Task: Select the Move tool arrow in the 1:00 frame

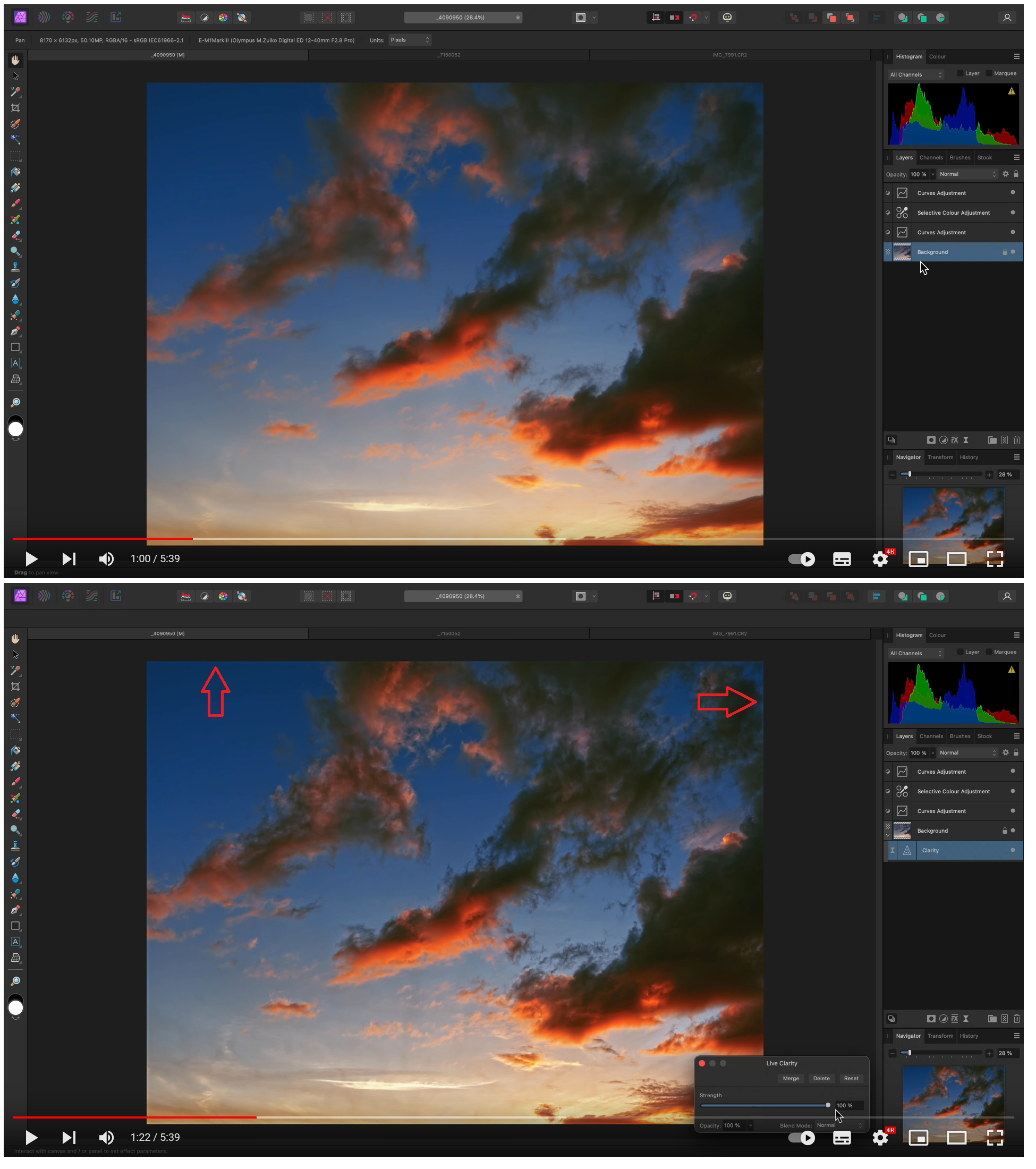Action: (16, 77)
